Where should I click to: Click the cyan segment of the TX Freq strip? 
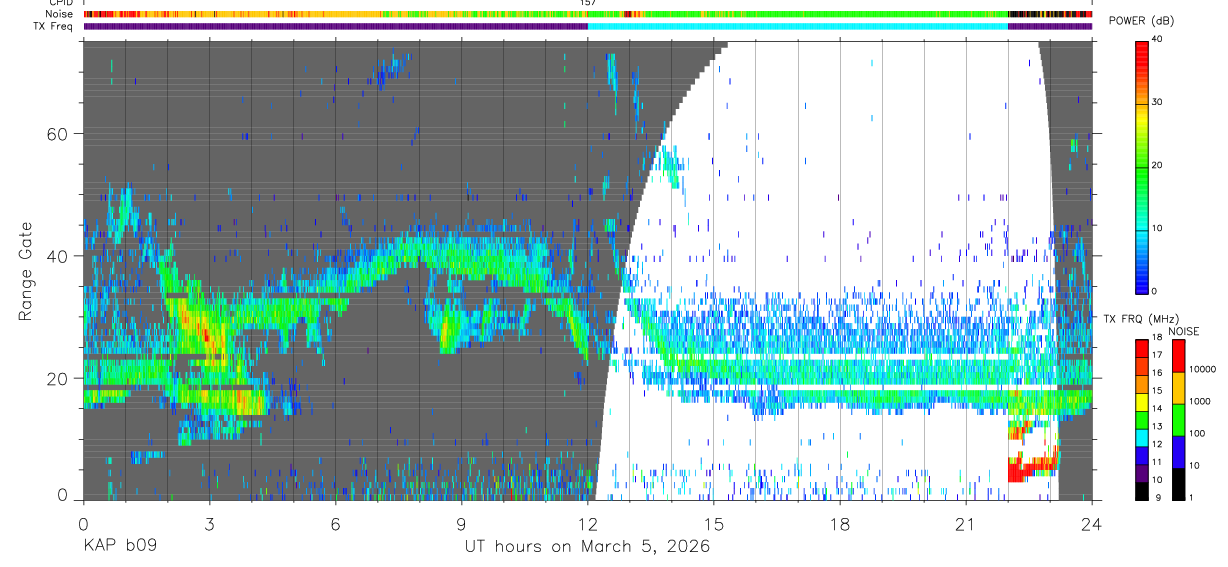[x=798, y=26]
